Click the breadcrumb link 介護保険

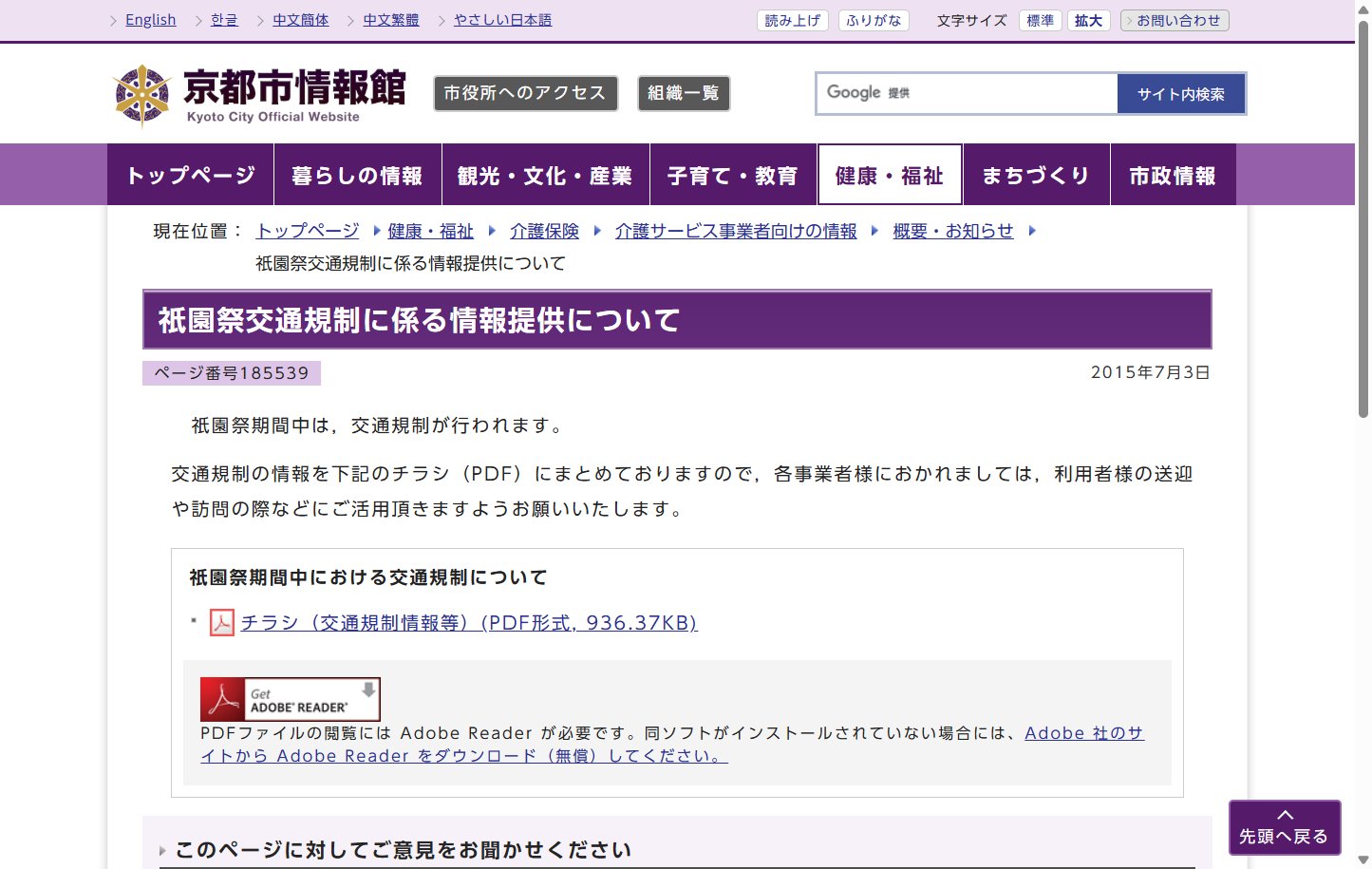click(x=544, y=231)
